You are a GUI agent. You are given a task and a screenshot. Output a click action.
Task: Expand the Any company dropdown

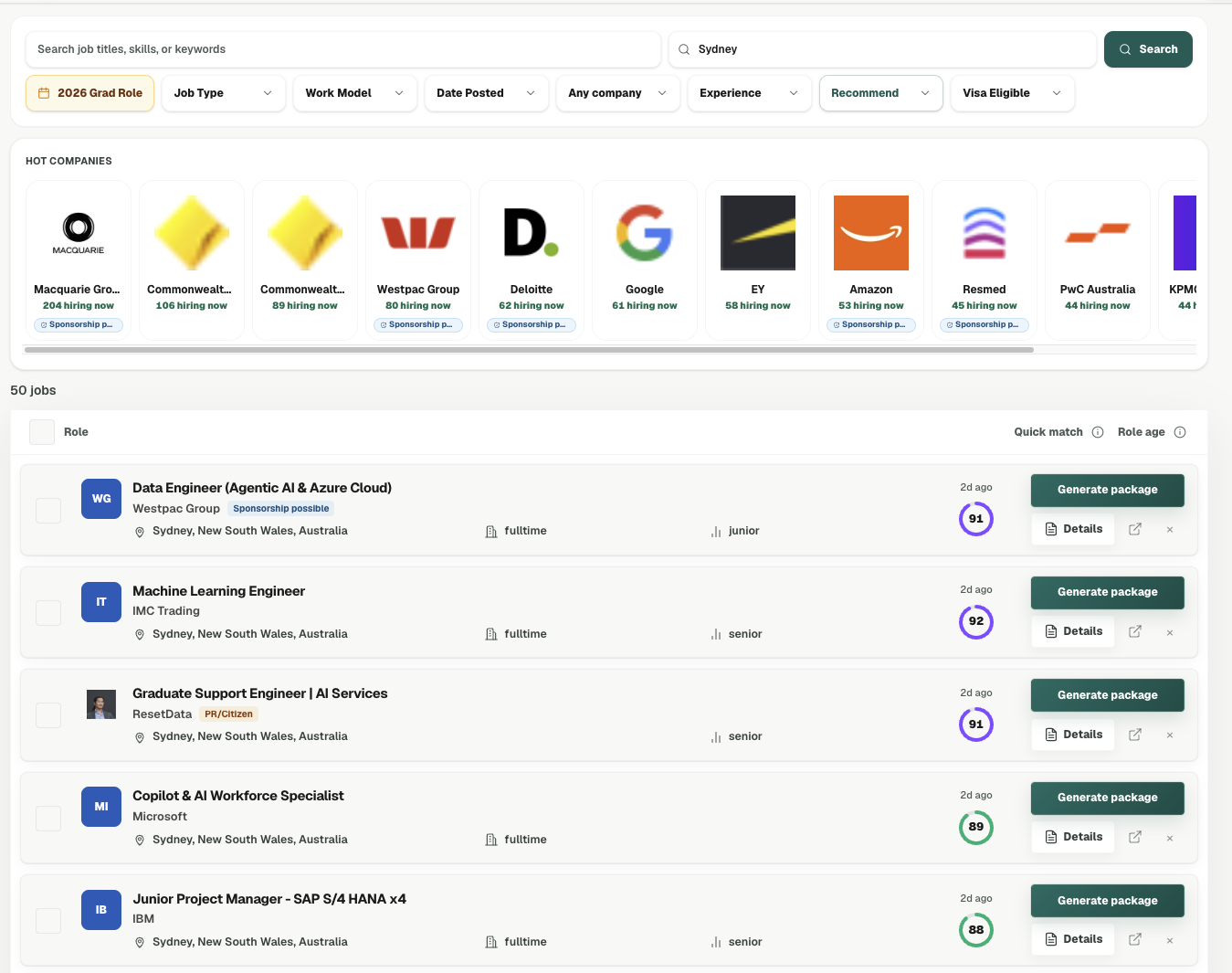[618, 93]
